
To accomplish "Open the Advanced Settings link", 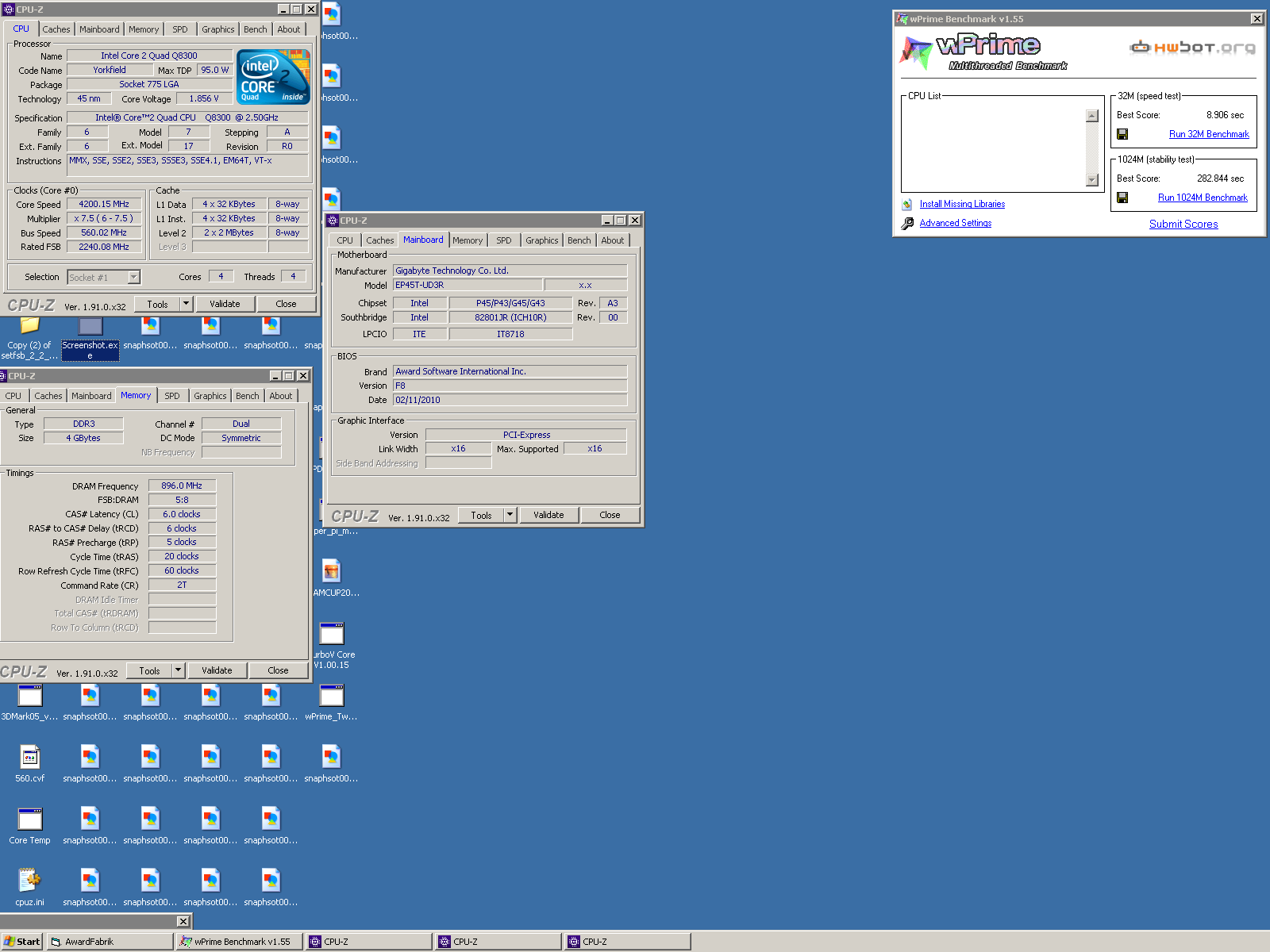I will tap(956, 223).
